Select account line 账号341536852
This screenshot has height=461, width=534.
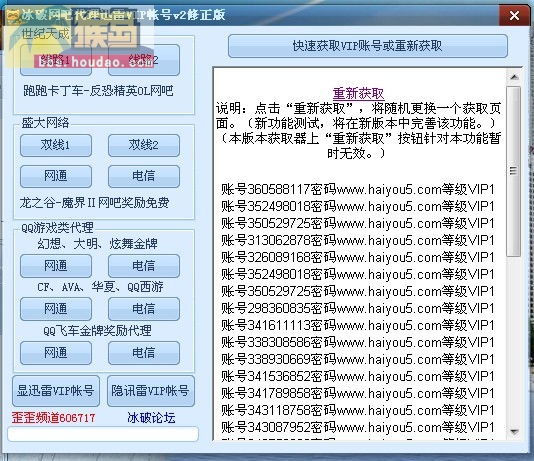pyautogui.click(x=358, y=377)
